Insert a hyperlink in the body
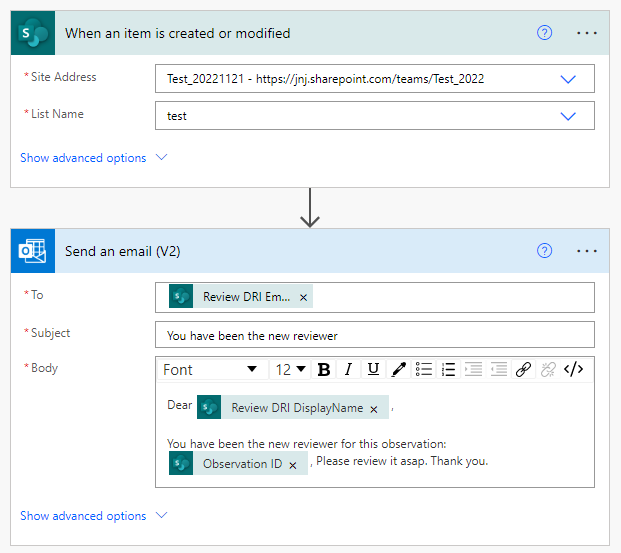621x553 pixels. pyautogui.click(x=523, y=369)
